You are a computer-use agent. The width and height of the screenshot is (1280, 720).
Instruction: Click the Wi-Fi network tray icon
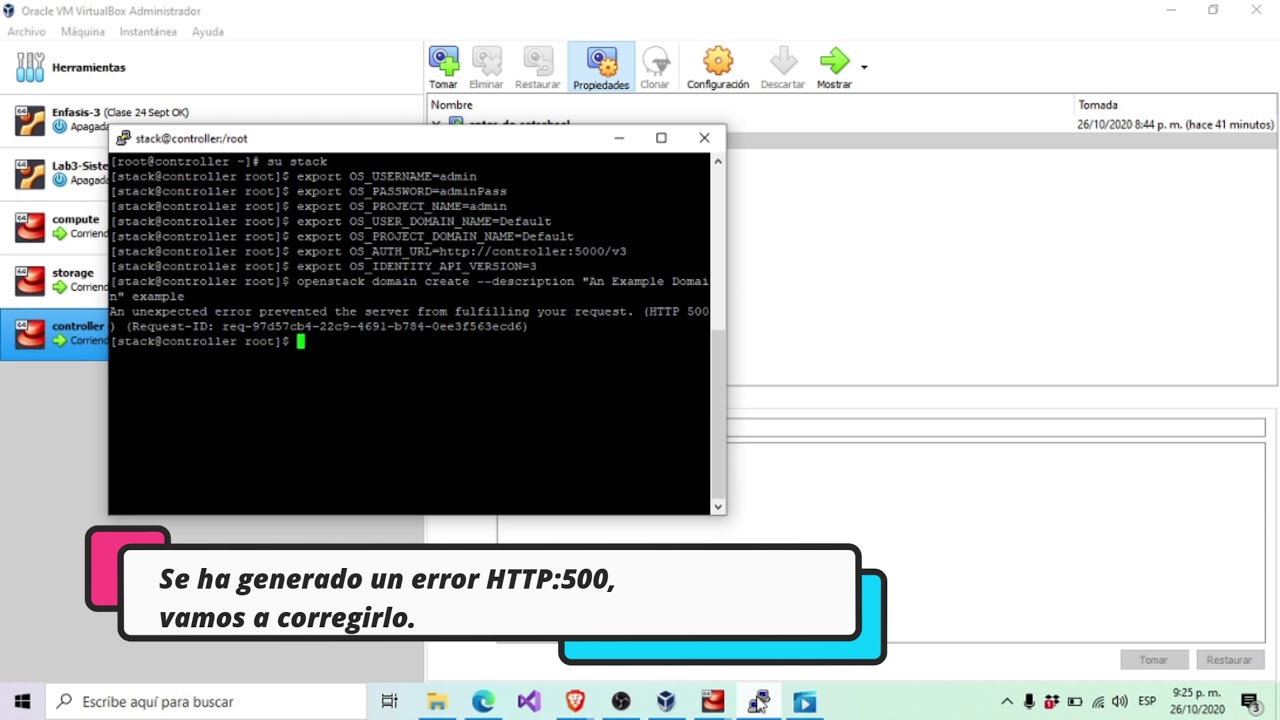coord(1098,701)
